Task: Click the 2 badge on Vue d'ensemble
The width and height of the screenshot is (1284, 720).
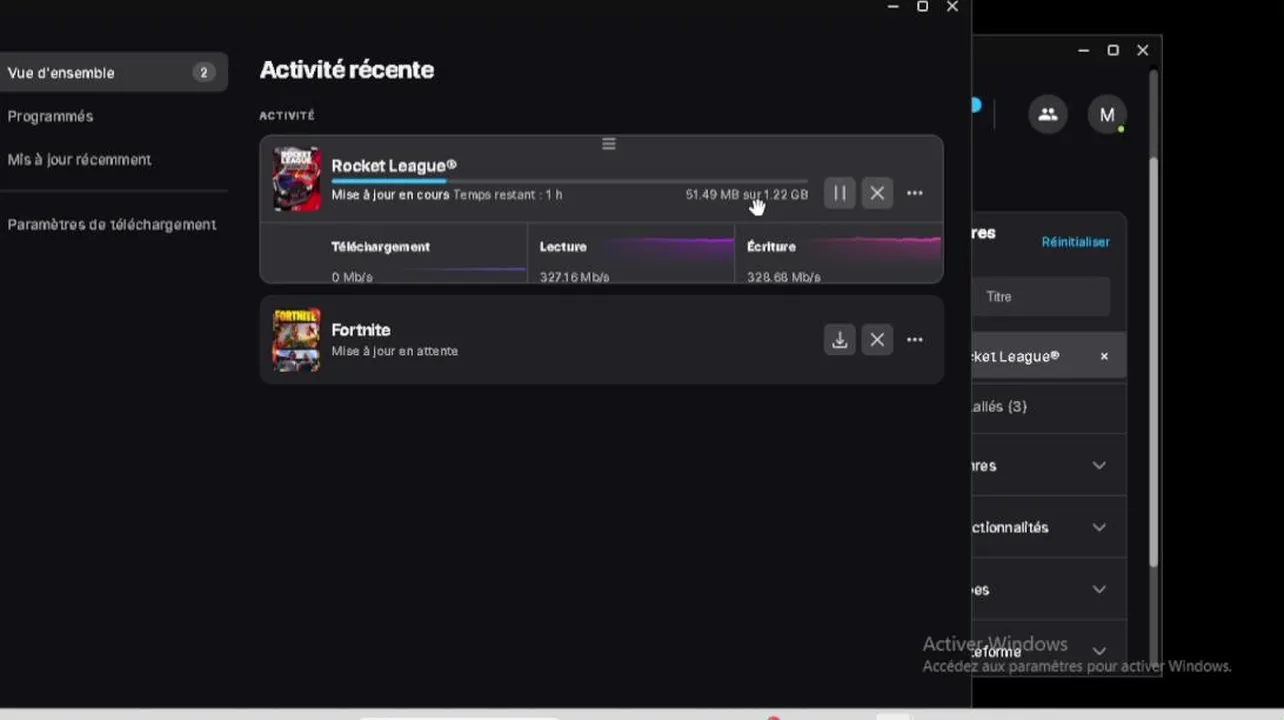Action: [203, 73]
